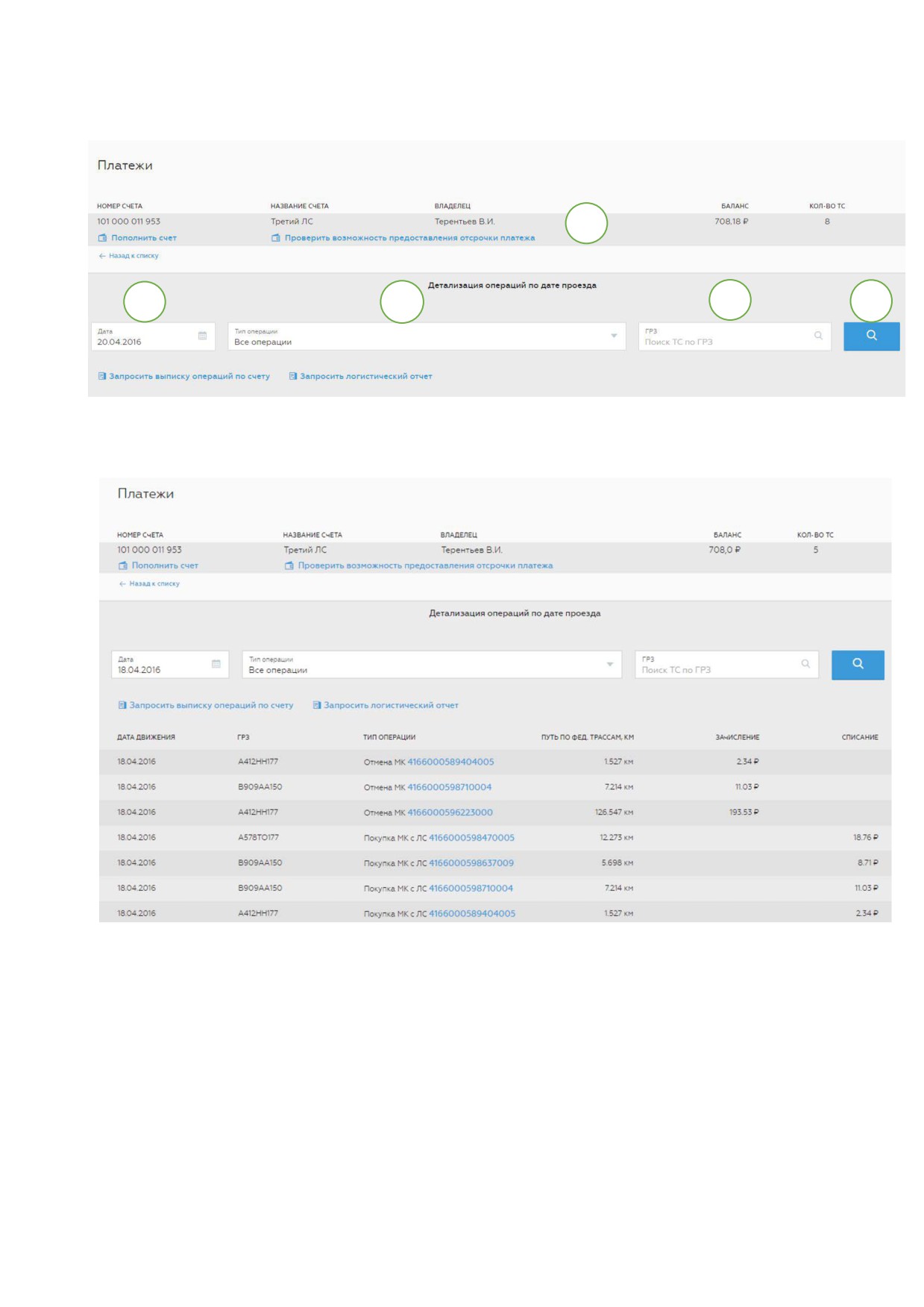Click the Поиск ТС по ГРЗ field in 20.04.2016 panel
Screen dimensions: 924x1307
pos(735,336)
